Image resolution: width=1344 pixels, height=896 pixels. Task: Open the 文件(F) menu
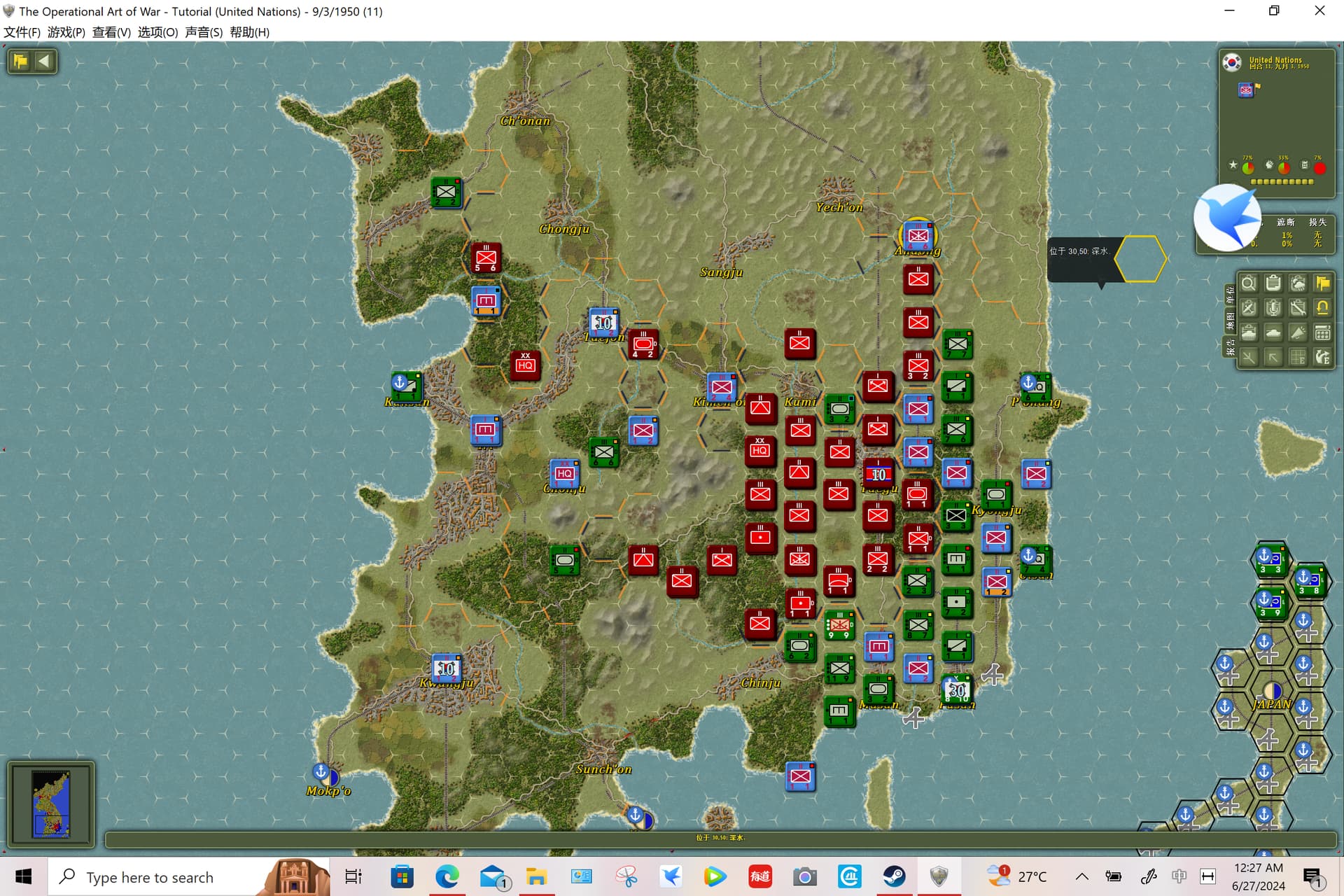pos(22,32)
